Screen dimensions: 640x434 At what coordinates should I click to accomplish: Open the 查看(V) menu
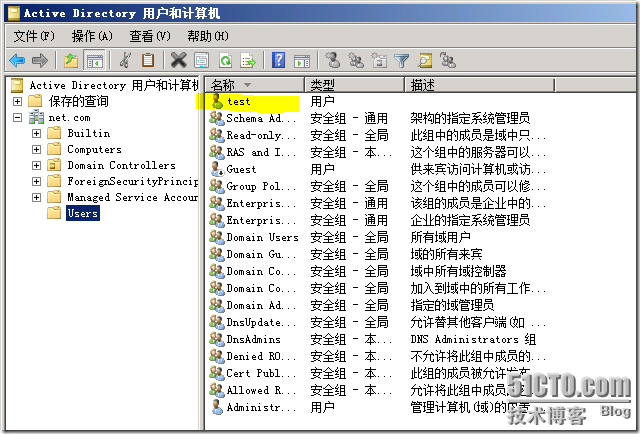point(150,36)
